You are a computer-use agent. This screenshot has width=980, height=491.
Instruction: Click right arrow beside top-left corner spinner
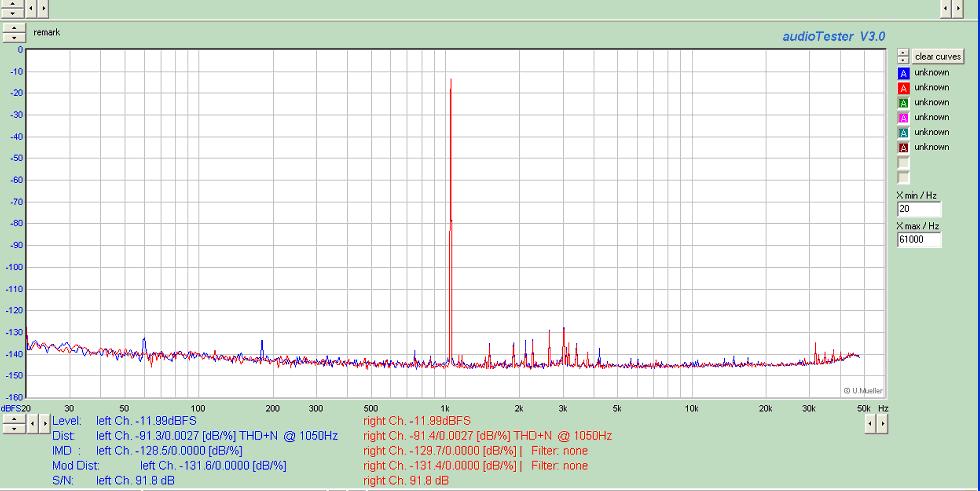[43, 9]
